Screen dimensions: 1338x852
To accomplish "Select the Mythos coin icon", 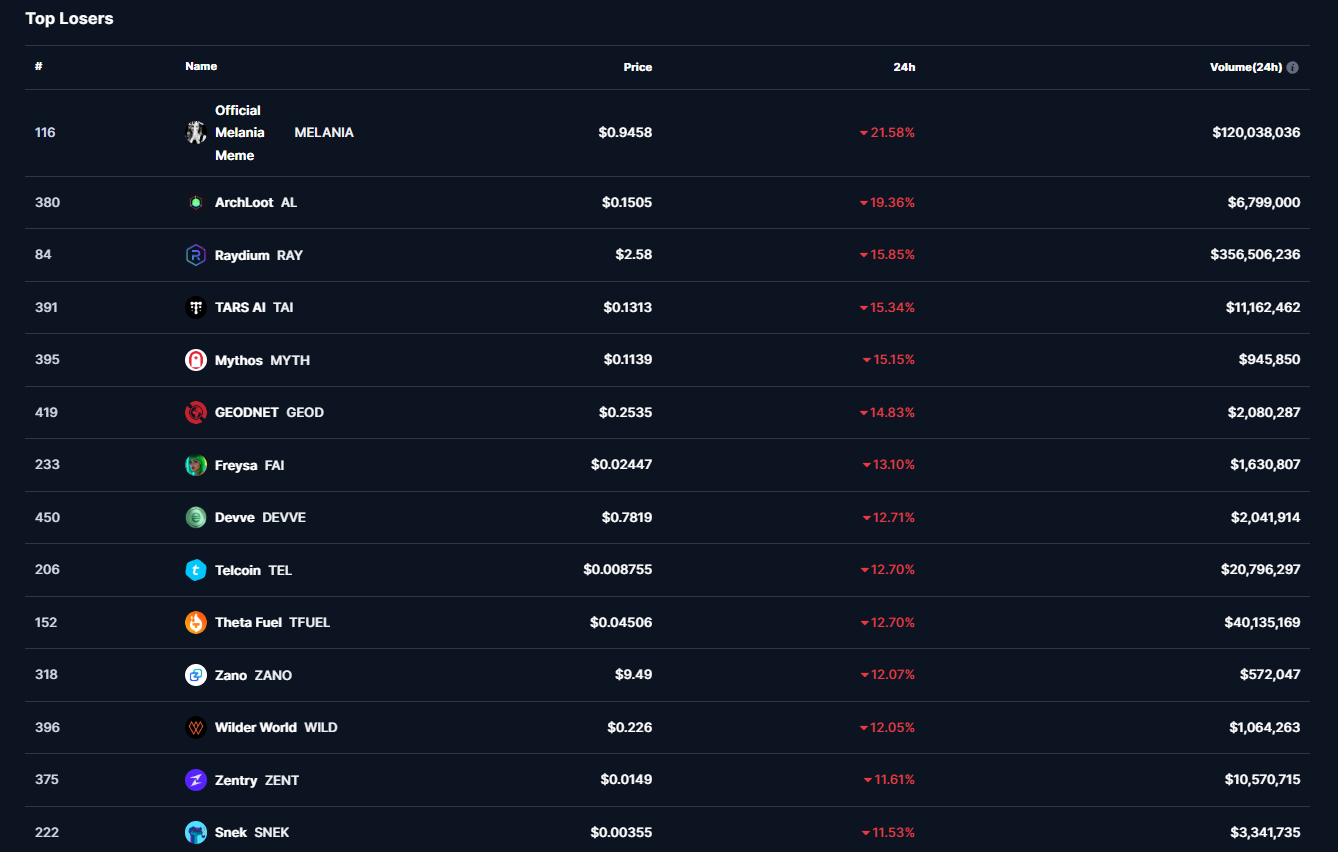I will click(196, 360).
